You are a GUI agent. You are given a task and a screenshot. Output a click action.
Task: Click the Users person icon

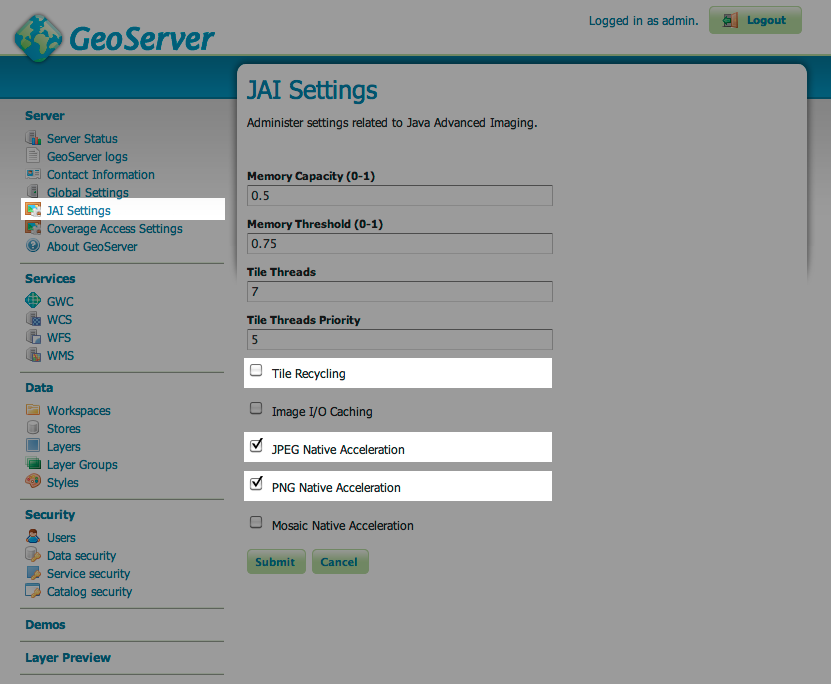33,536
